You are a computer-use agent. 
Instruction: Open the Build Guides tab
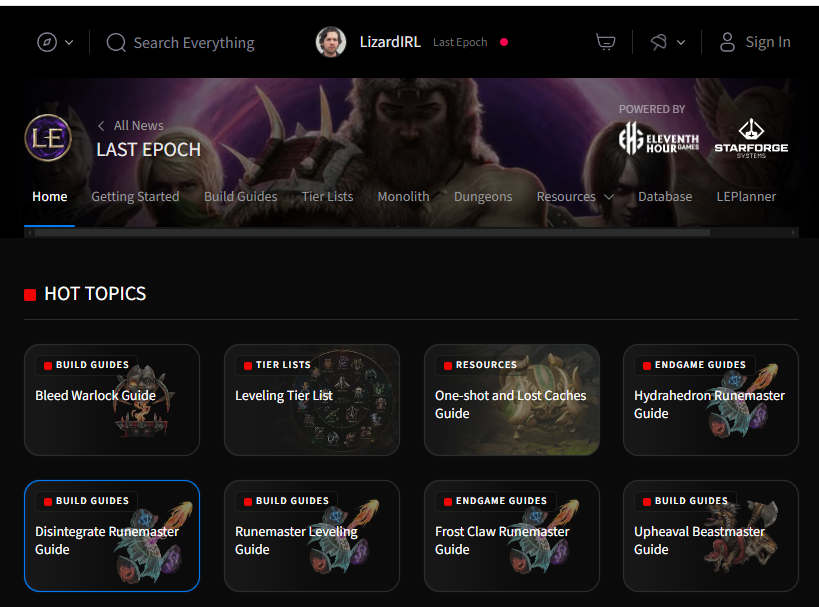point(241,196)
